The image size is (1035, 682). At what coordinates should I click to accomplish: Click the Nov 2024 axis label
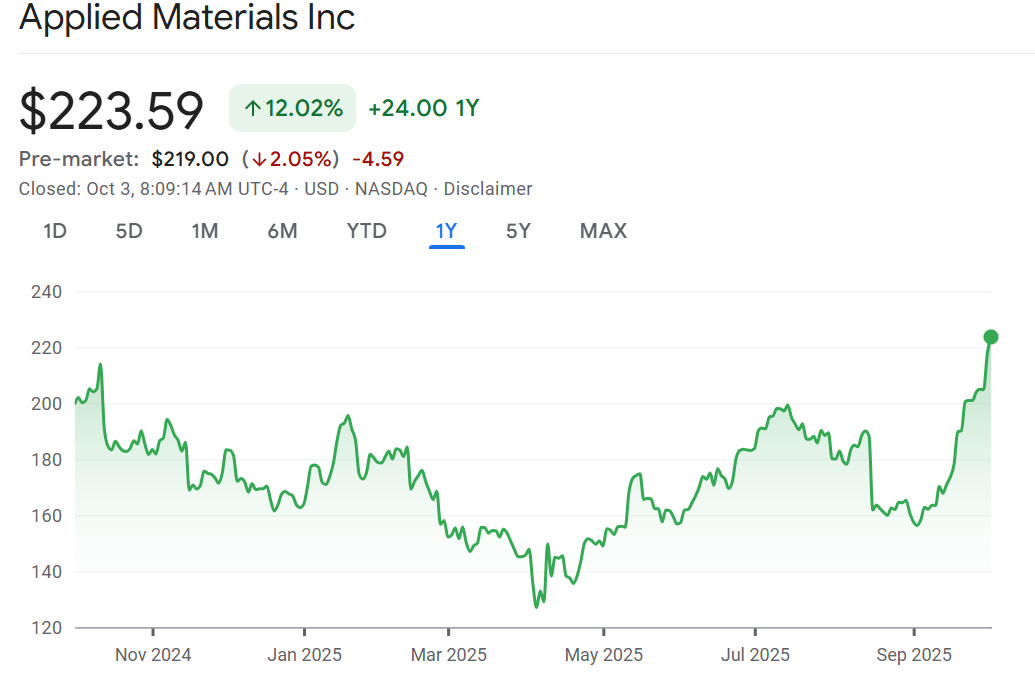point(153,655)
